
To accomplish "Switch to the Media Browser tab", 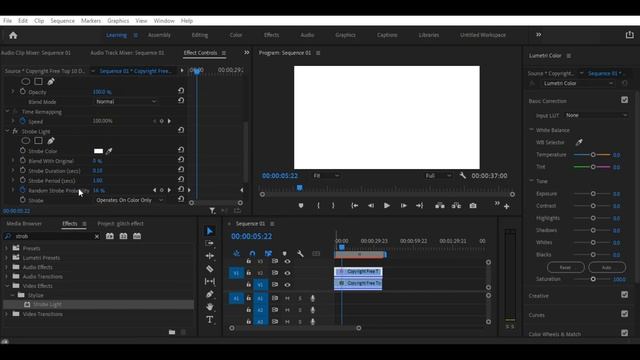I will click(24, 224).
